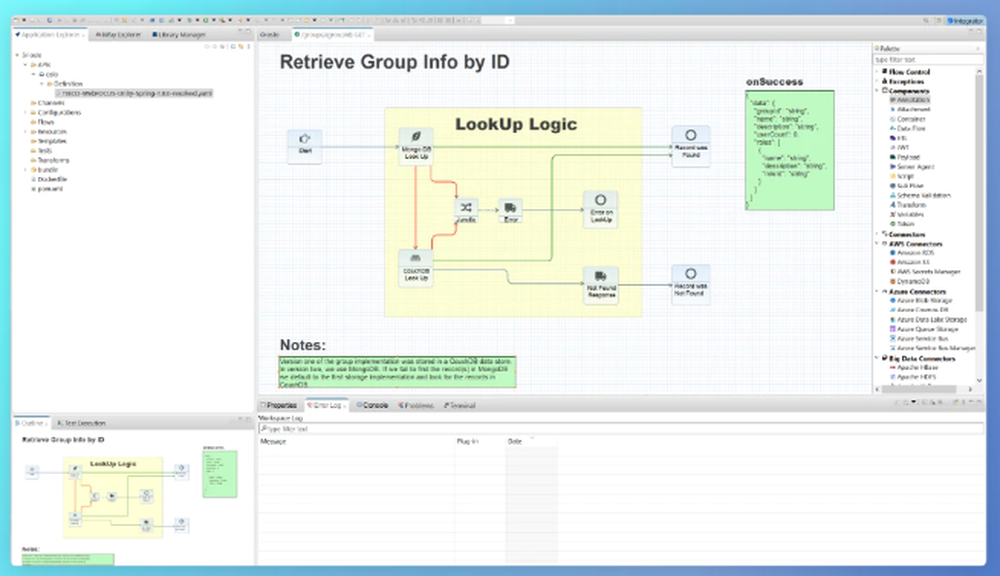
Task: Select the Record was Not Found end node
Action: coord(691,284)
